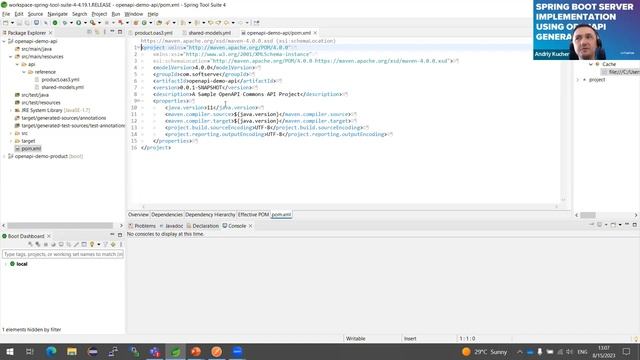
Task: Open the Dependencies tab of pom editor
Action: (167, 215)
